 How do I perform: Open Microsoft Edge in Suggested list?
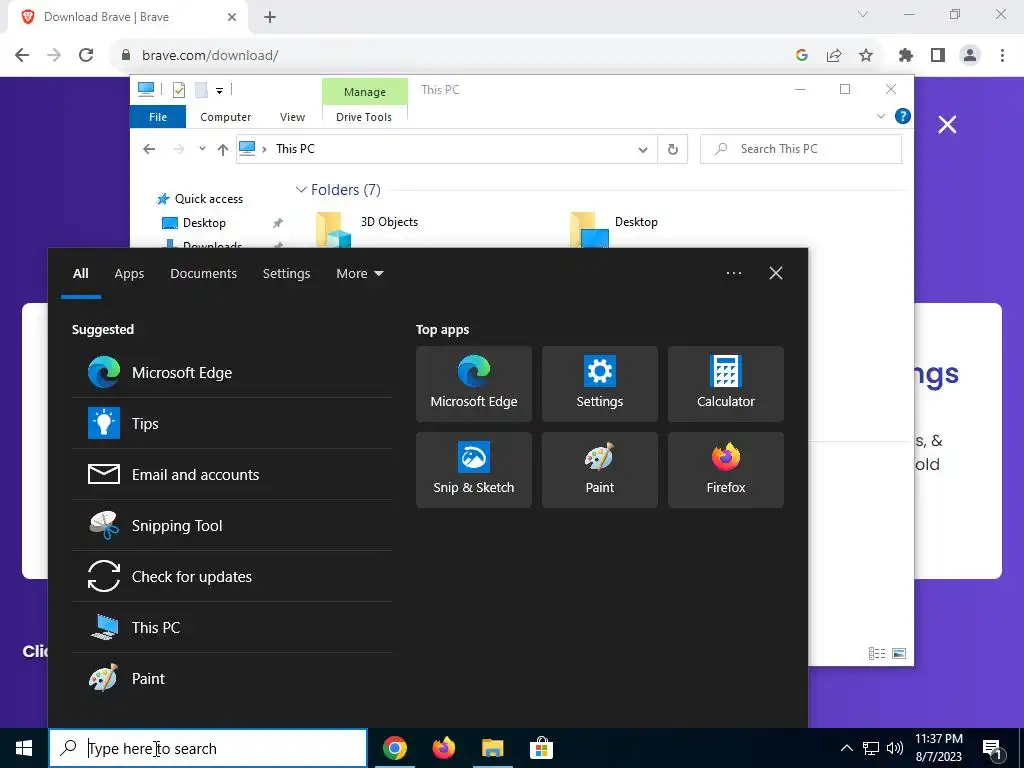click(232, 372)
